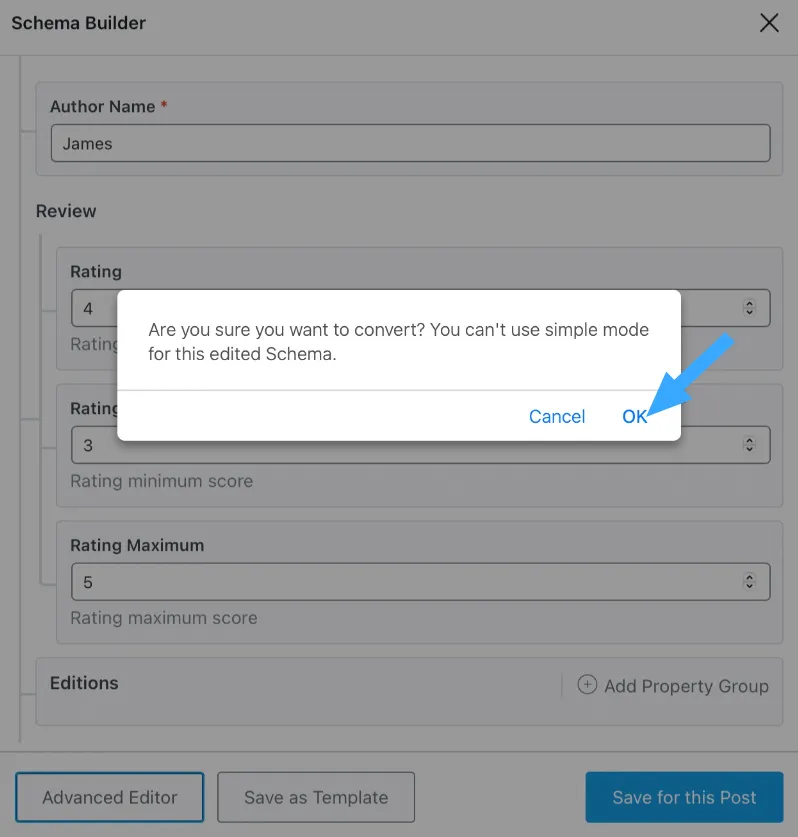Click the Rating Maximum label
Image resolution: width=798 pixels, height=837 pixels.
[x=137, y=545]
